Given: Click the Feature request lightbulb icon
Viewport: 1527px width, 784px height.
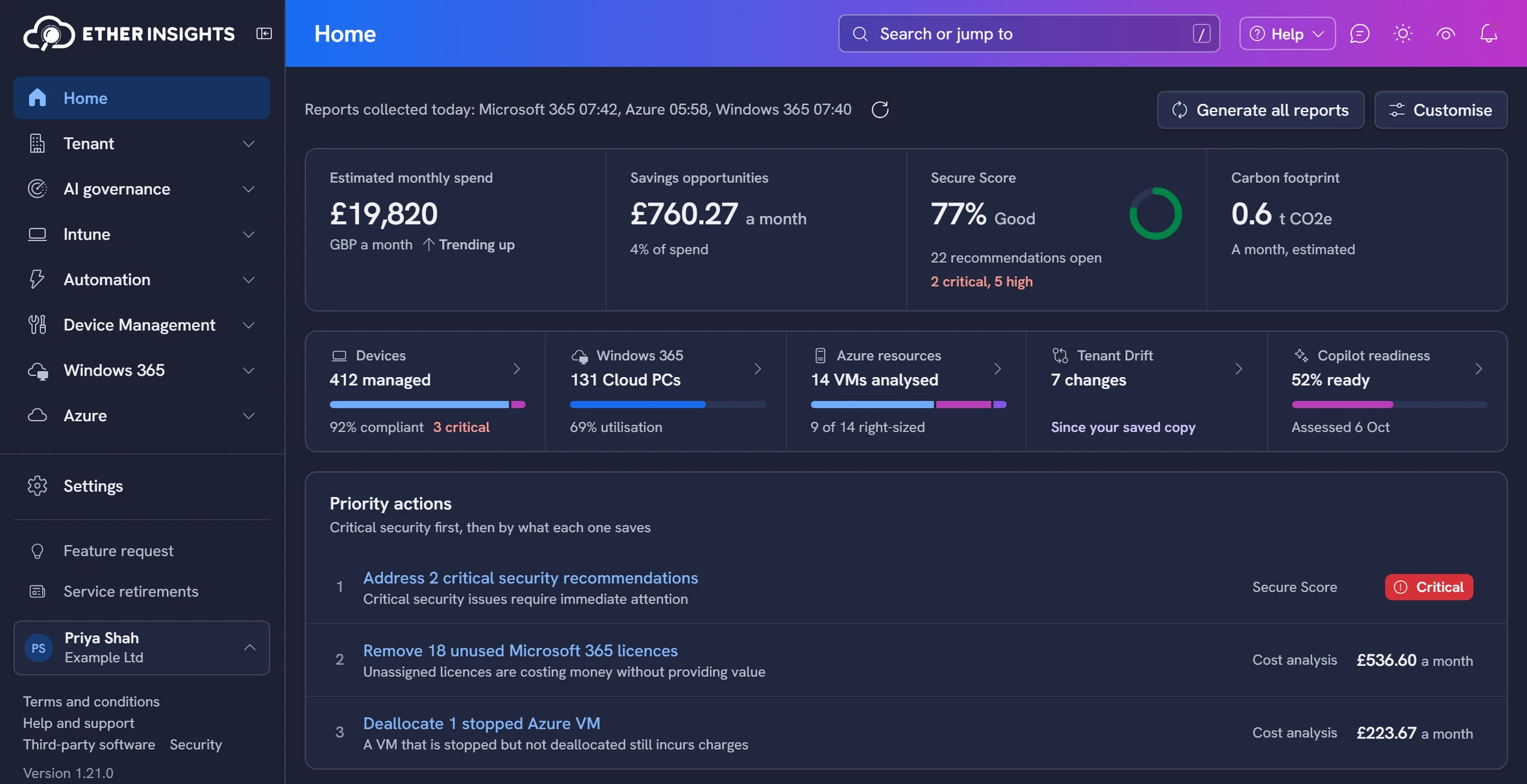Looking at the screenshot, I should point(37,550).
